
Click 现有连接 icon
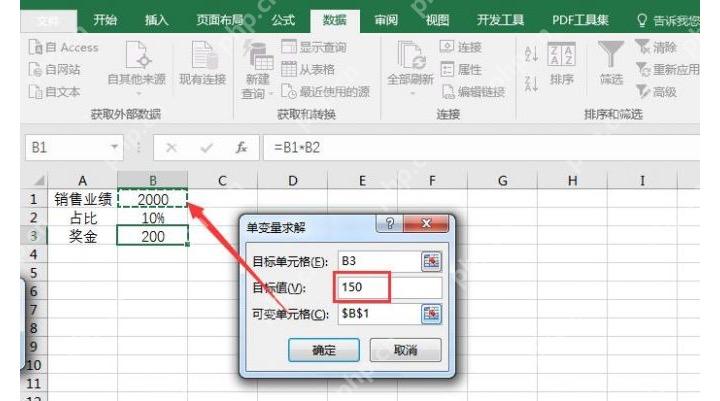[x=202, y=64]
